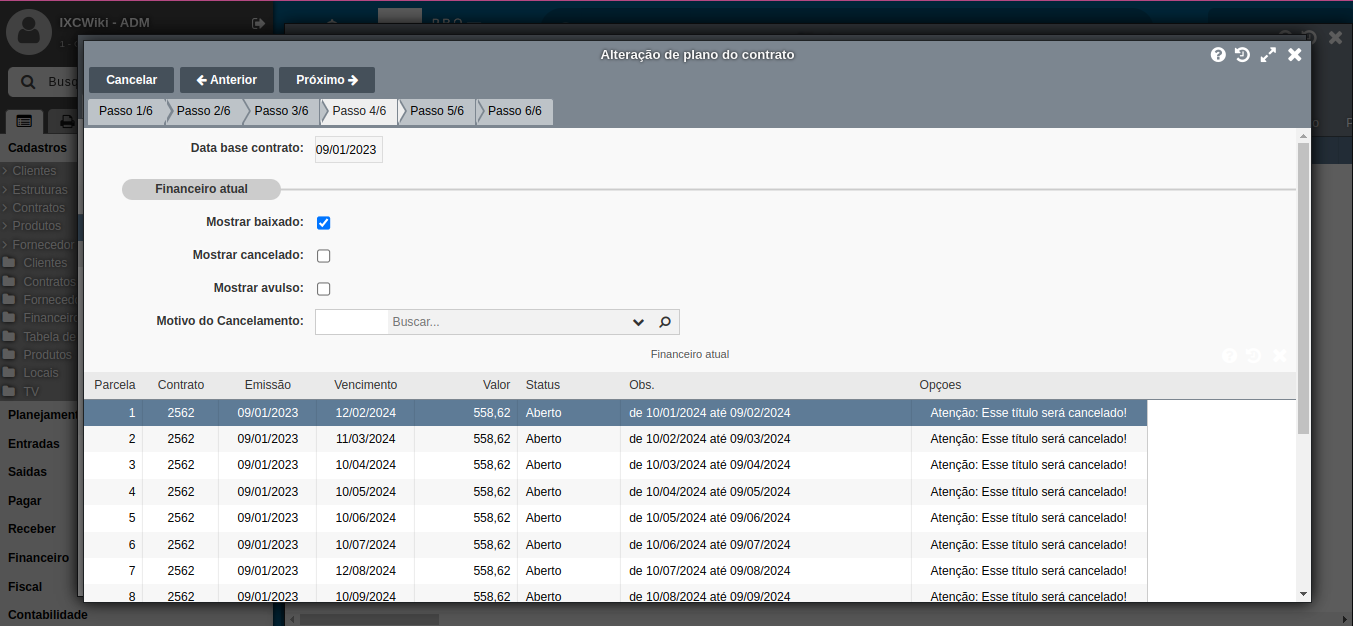Viewport: 1353px width, 626px height.
Task: Click the faded history icon of Financeiro atual grid
Action: [1253, 356]
